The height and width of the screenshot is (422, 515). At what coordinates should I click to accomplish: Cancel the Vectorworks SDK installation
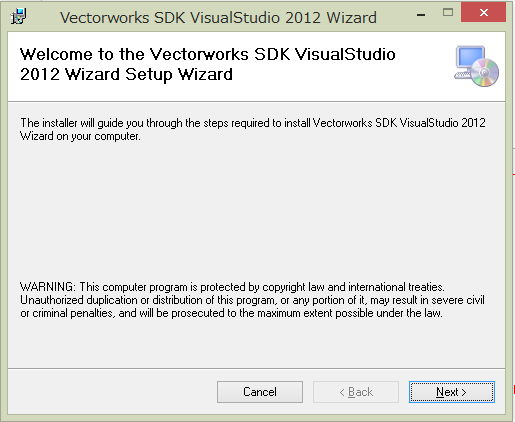pos(260,392)
